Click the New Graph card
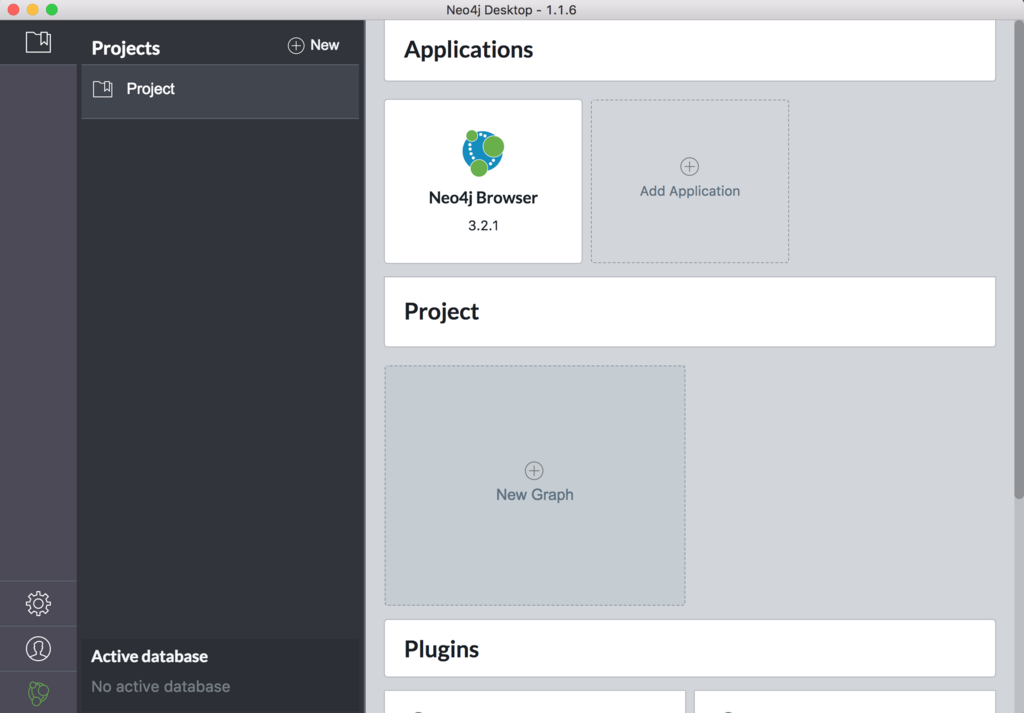The height and width of the screenshot is (713, 1024). tap(535, 485)
